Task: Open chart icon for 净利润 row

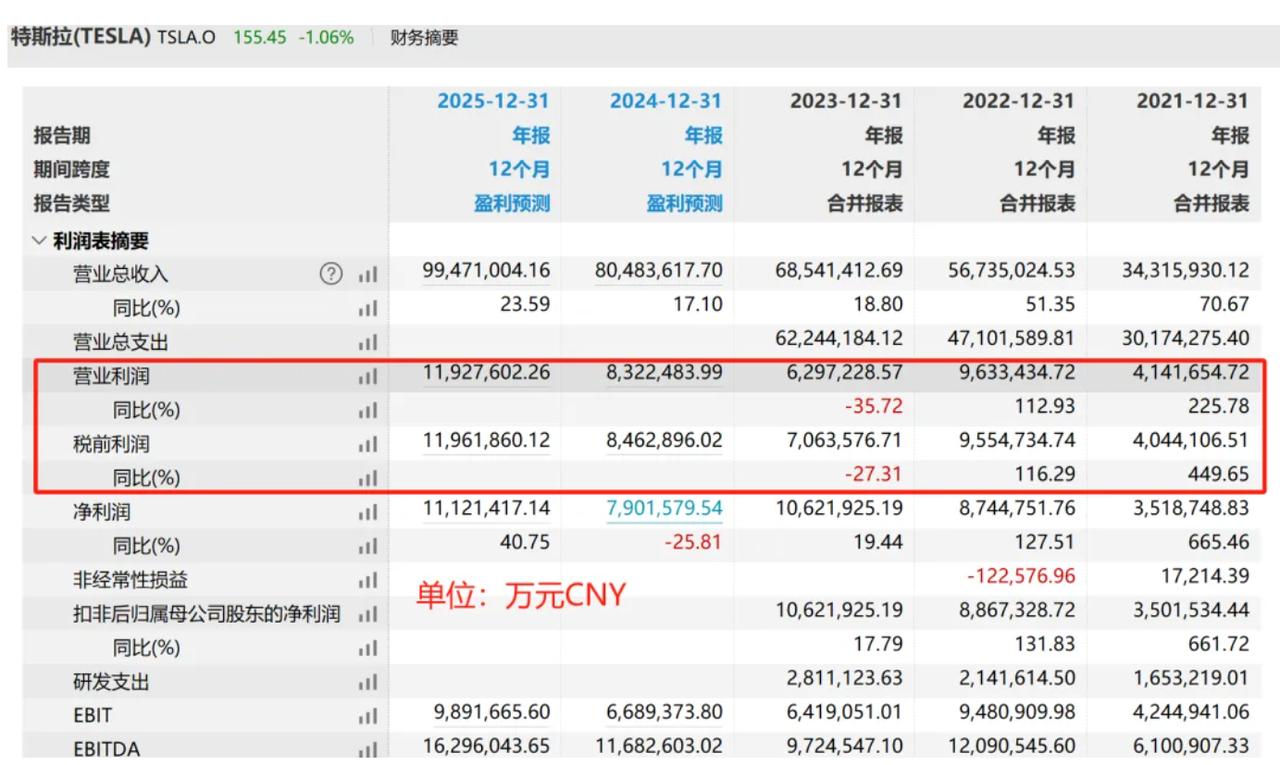Action: tap(368, 512)
